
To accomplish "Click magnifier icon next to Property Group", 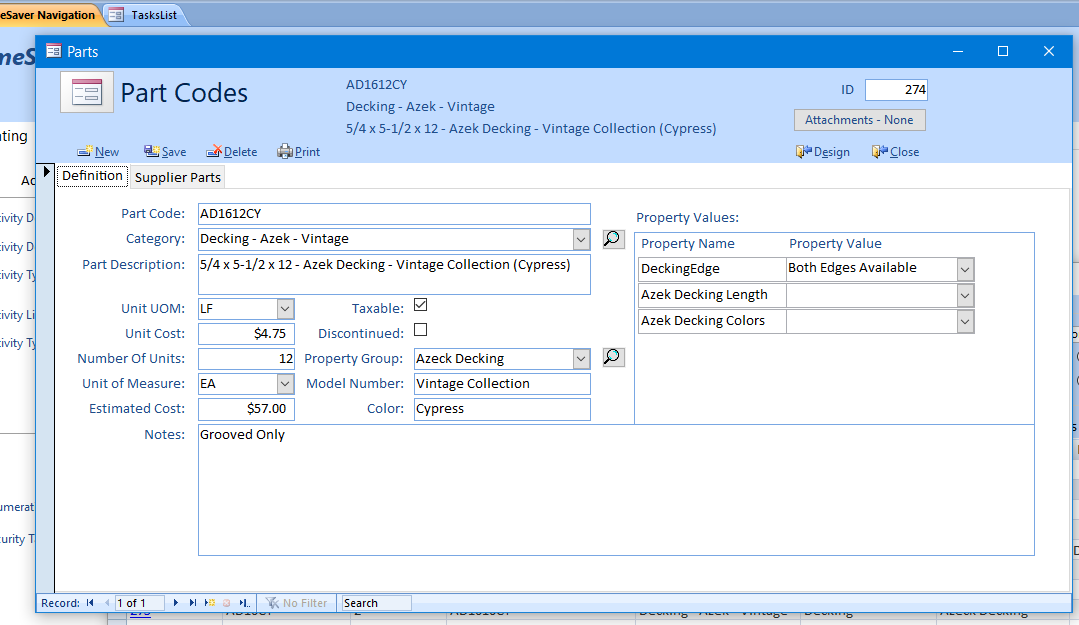I will 613,357.
